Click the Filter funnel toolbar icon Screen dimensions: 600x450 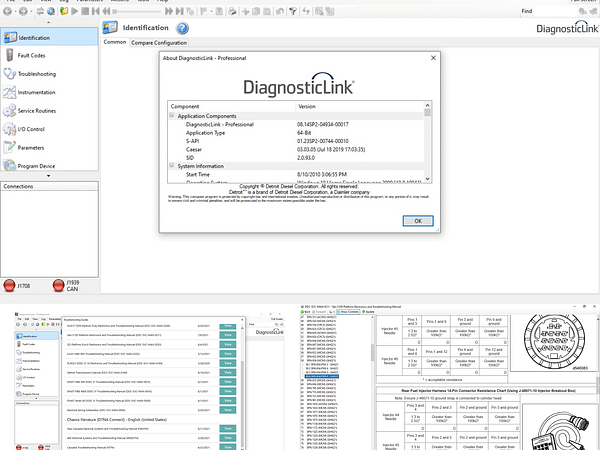tap(293, 11)
